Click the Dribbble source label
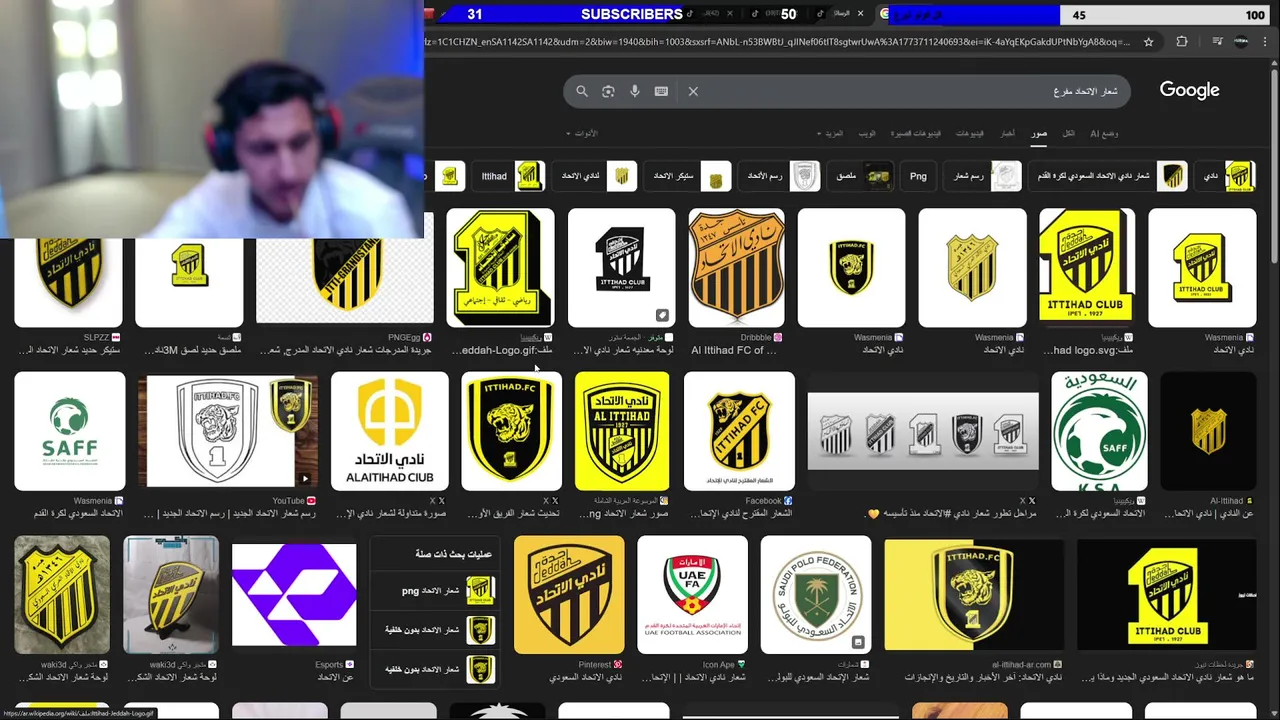1280x720 pixels. (x=756, y=338)
